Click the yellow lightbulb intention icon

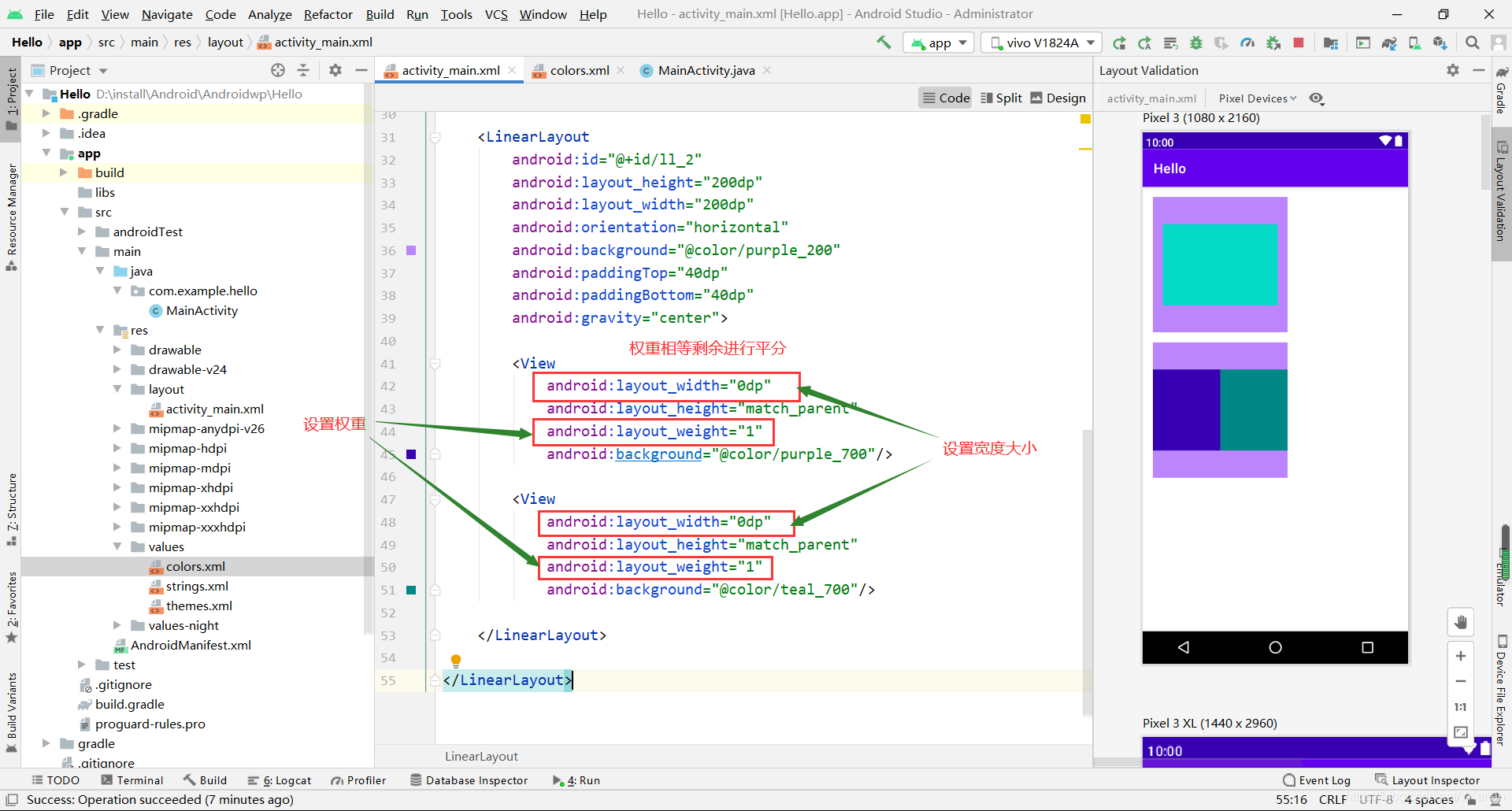point(455,661)
